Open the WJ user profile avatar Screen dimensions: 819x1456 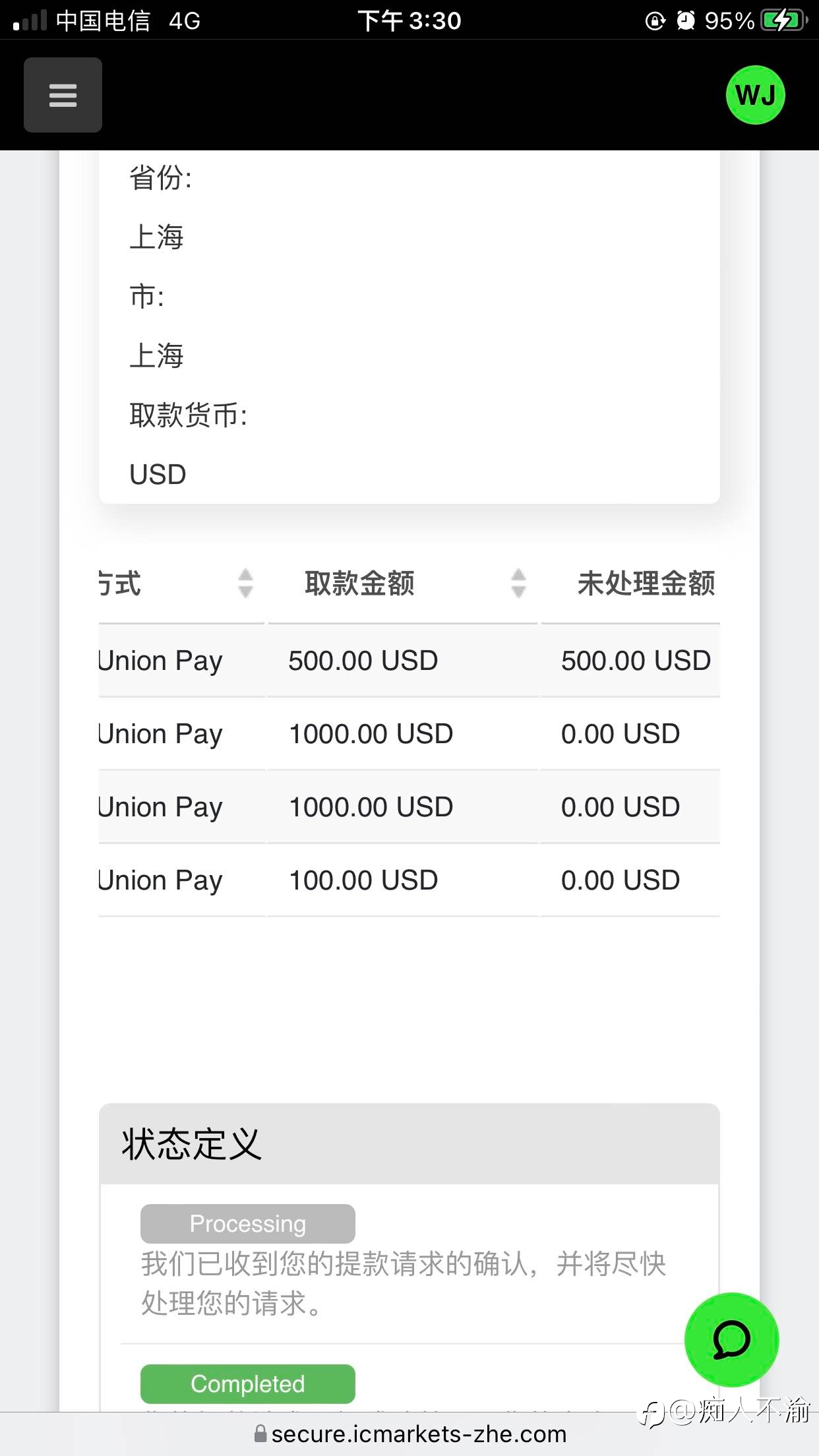755,95
